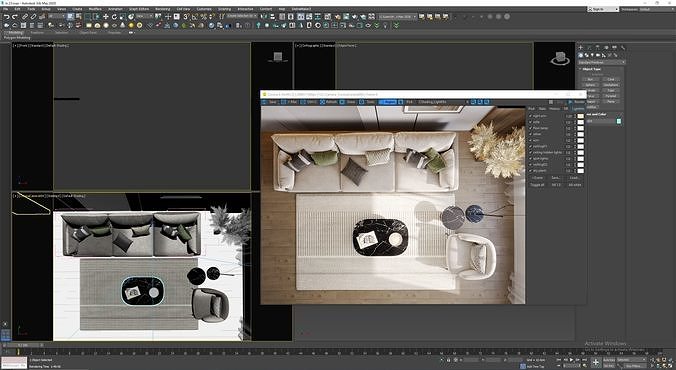Open the Customize menu
This screenshot has width=676, height=370.
[204, 9]
